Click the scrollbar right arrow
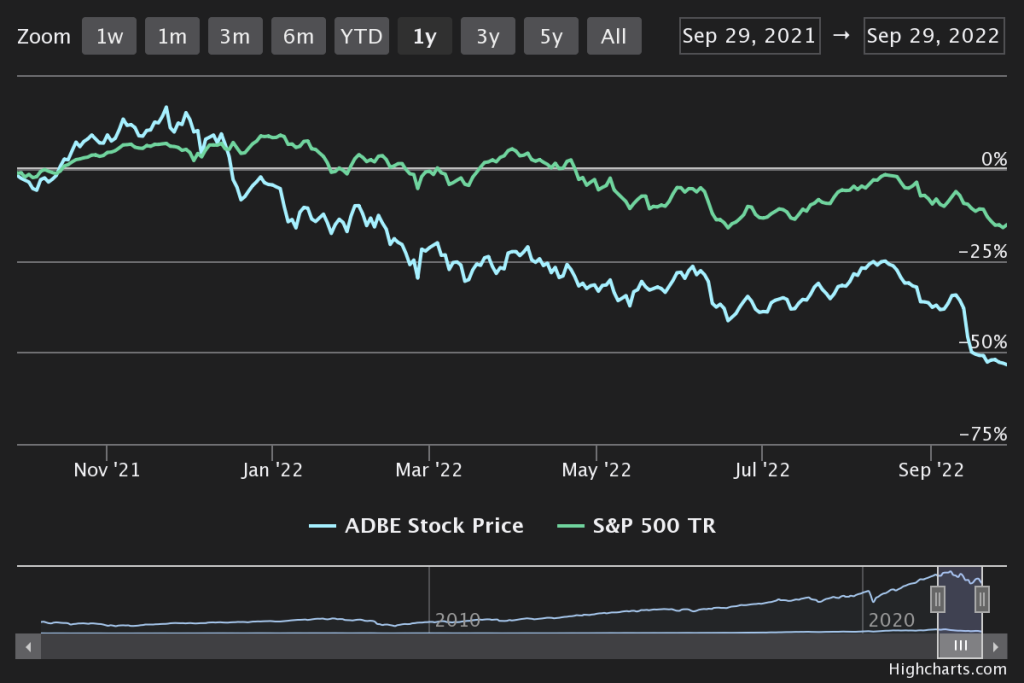1024x683 pixels. [x=996, y=646]
